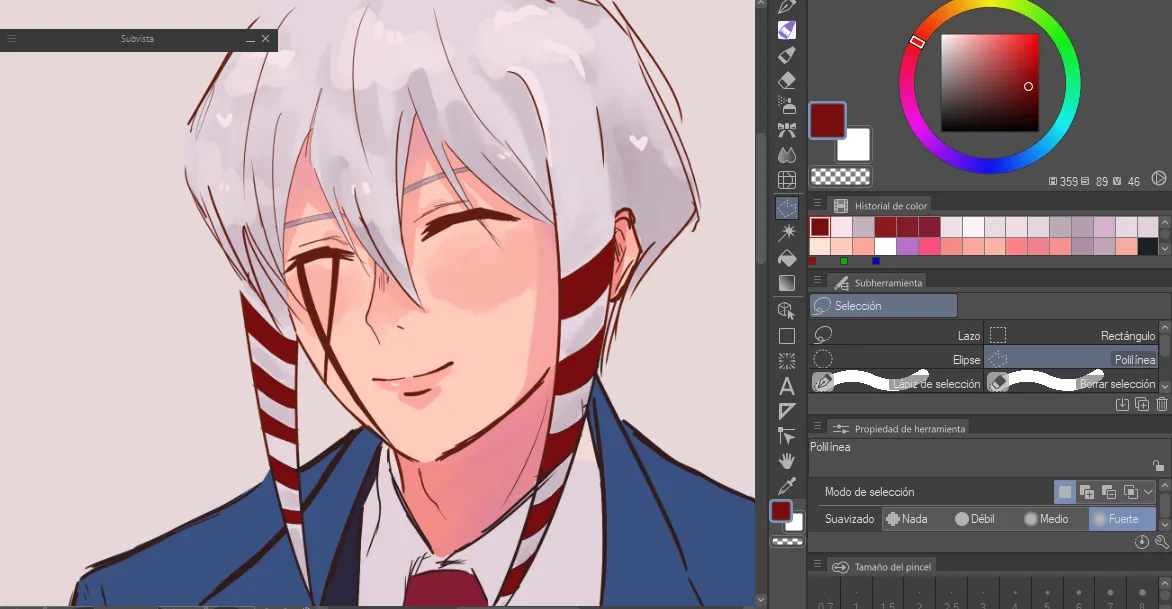
Task: Select the Gradient tool
Action: tap(786, 283)
